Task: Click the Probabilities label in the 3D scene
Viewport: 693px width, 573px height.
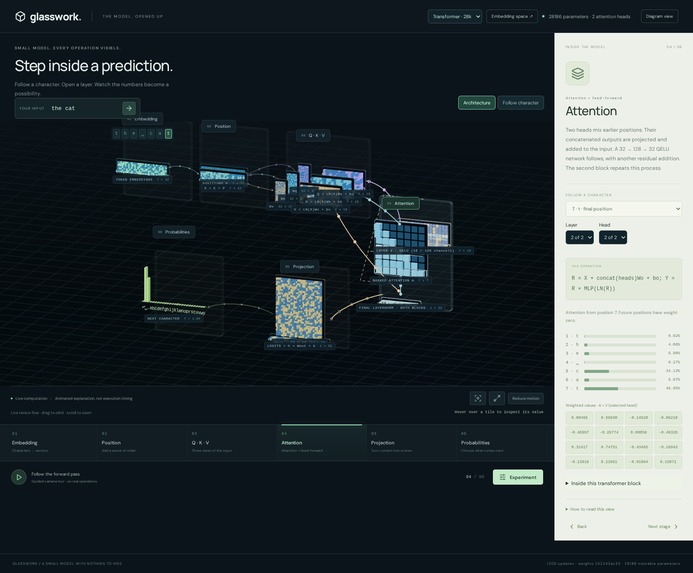Action: [174, 232]
